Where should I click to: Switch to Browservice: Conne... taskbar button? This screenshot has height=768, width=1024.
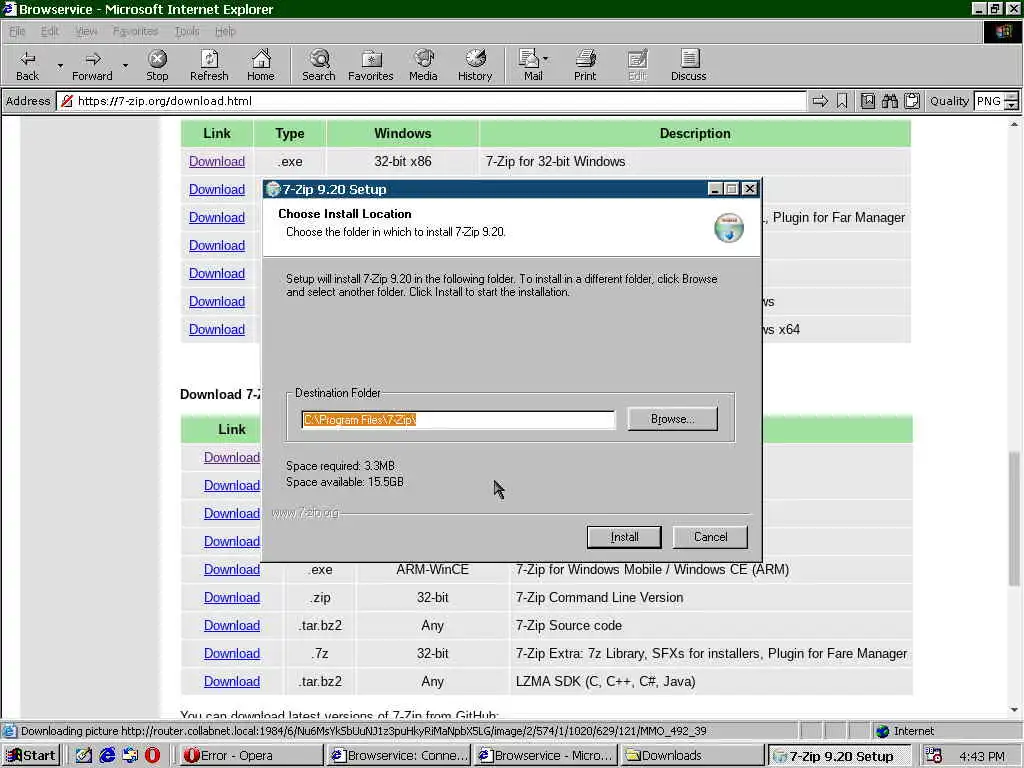click(398, 756)
